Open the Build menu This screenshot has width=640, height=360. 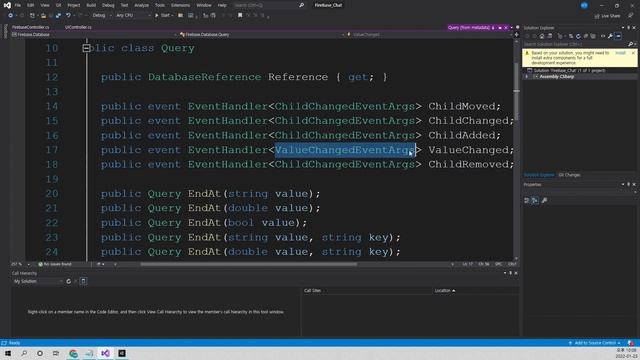click(x=91, y=5)
